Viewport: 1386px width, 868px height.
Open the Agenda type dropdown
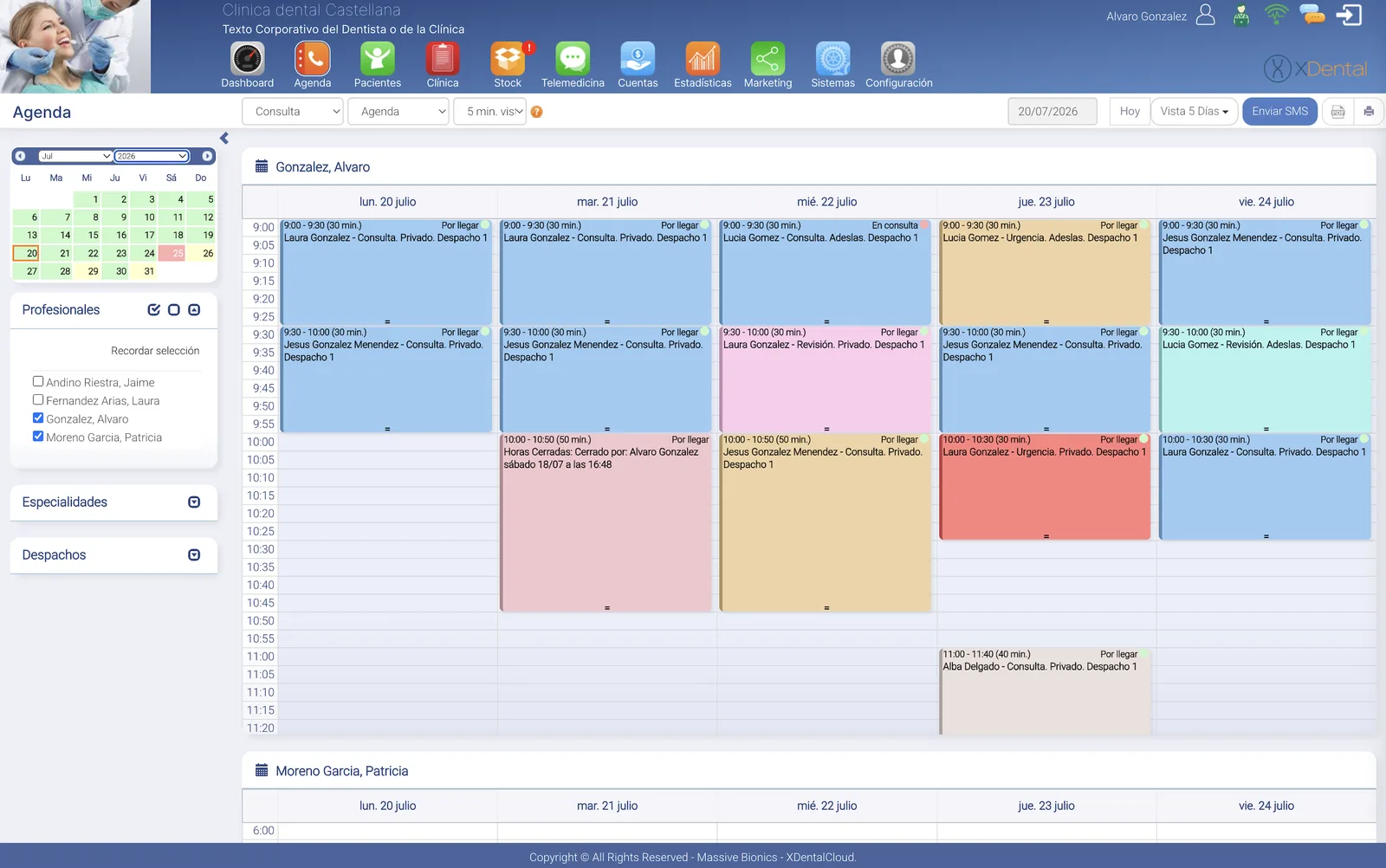point(398,112)
